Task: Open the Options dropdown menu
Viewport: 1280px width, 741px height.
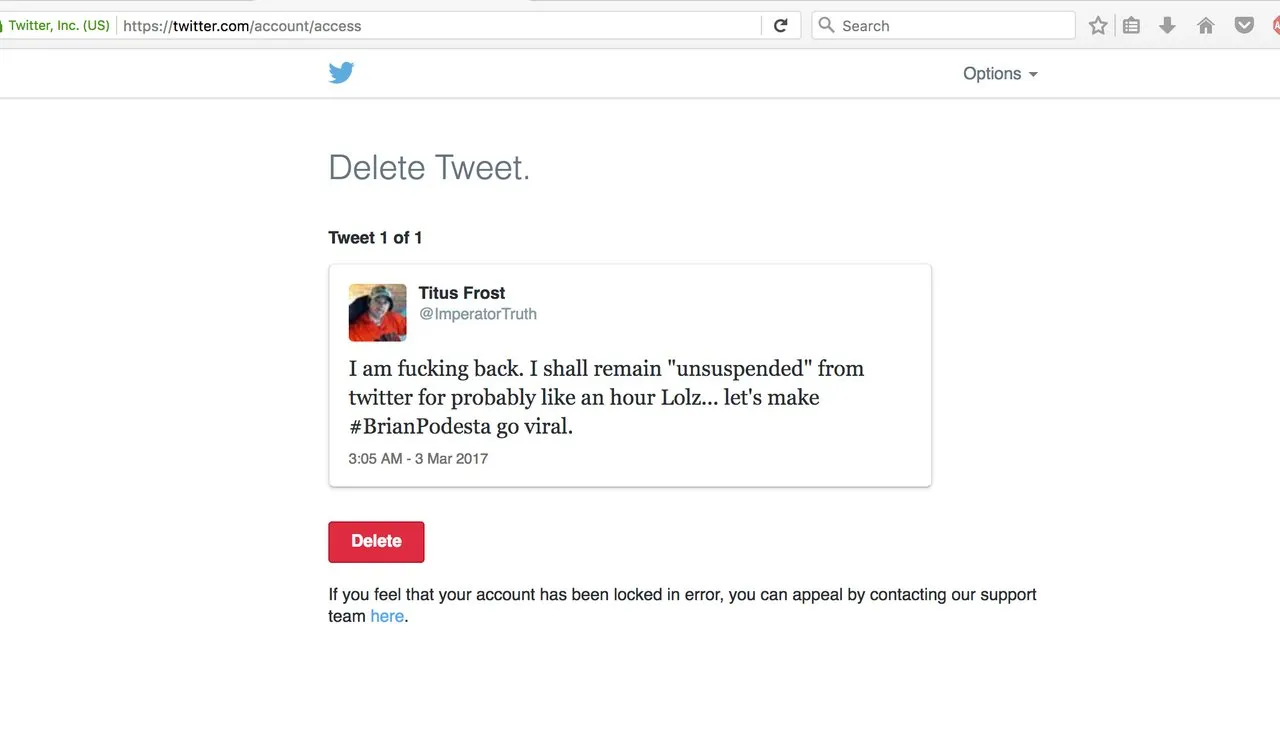Action: 1000,74
